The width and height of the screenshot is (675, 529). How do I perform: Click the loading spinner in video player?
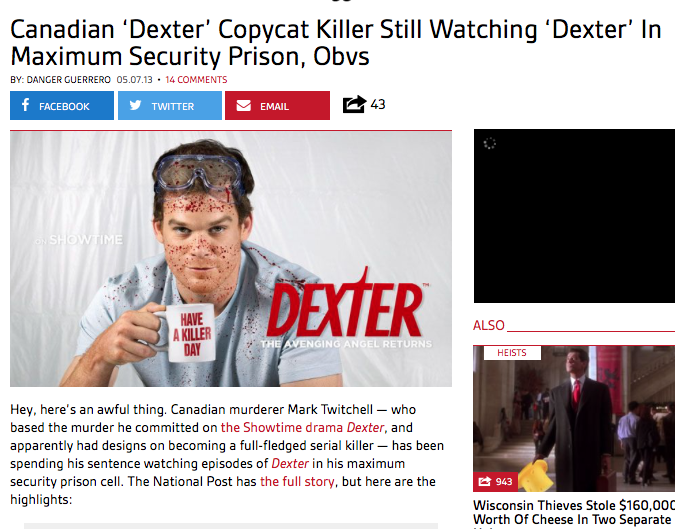click(x=489, y=143)
